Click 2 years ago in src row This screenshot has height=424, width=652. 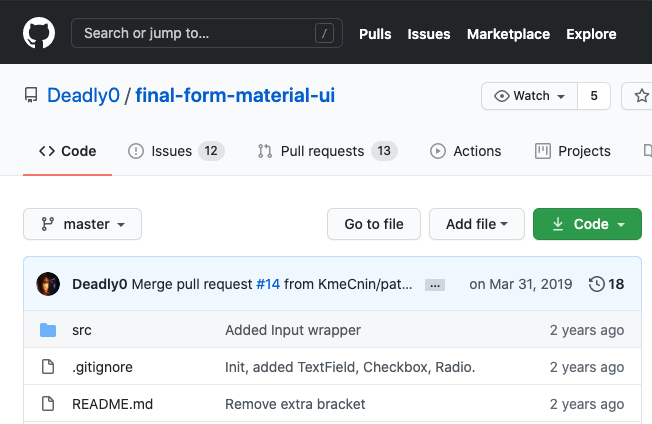pyautogui.click(x=587, y=330)
